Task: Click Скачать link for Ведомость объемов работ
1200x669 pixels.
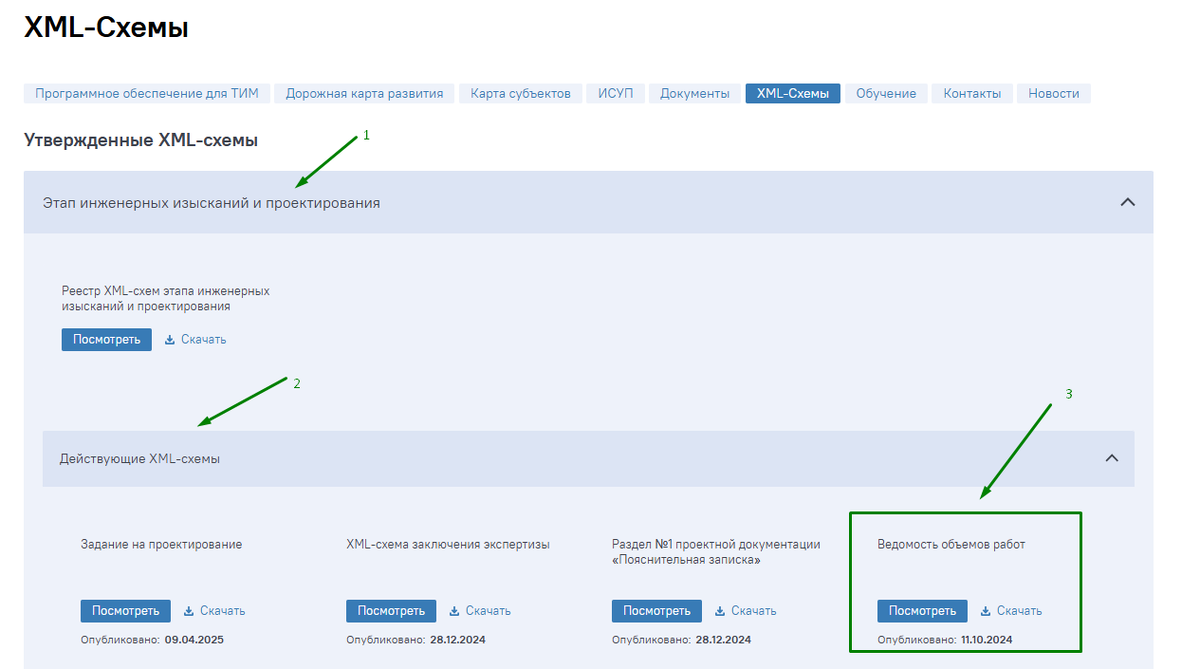Action: pyautogui.click(x=1020, y=611)
